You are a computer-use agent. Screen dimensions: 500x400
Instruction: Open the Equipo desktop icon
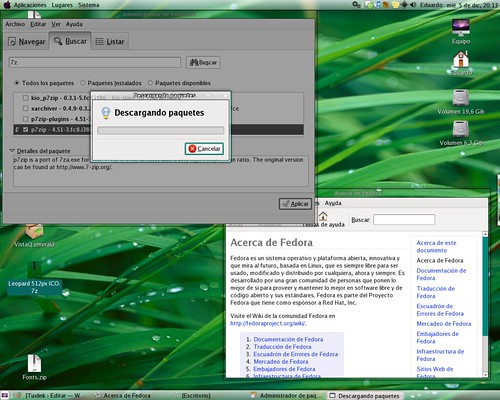(461, 32)
